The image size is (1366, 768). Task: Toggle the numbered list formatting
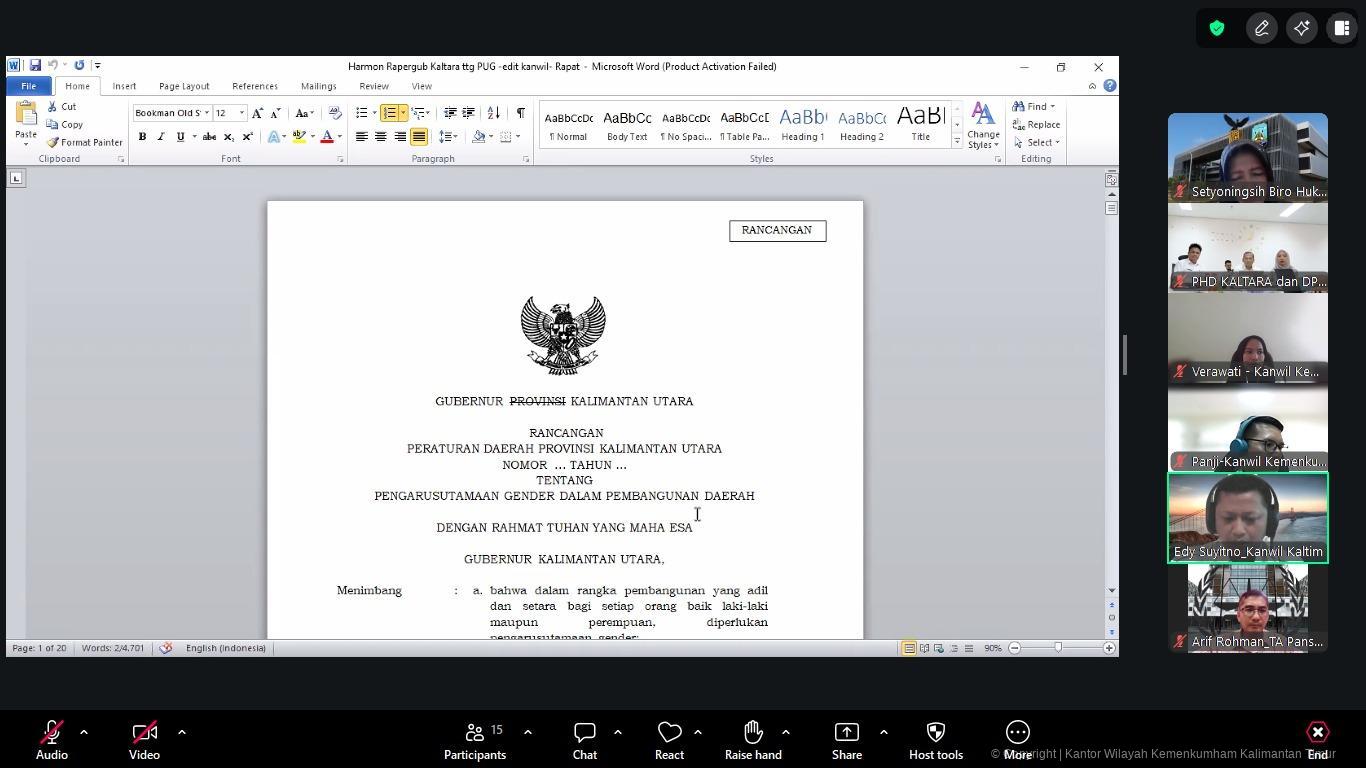click(x=391, y=112)
